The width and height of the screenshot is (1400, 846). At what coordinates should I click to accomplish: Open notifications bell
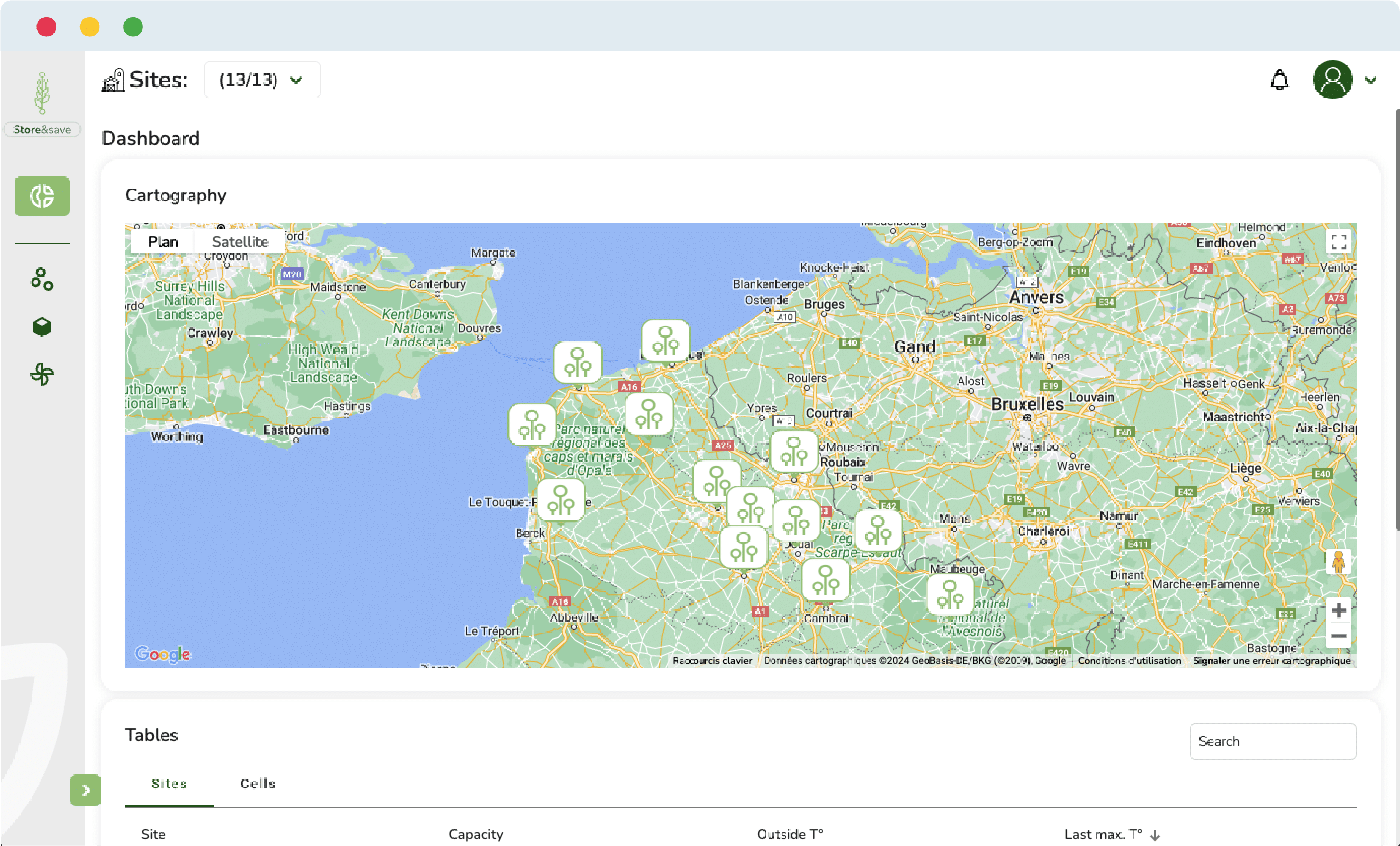[1279, 80]
